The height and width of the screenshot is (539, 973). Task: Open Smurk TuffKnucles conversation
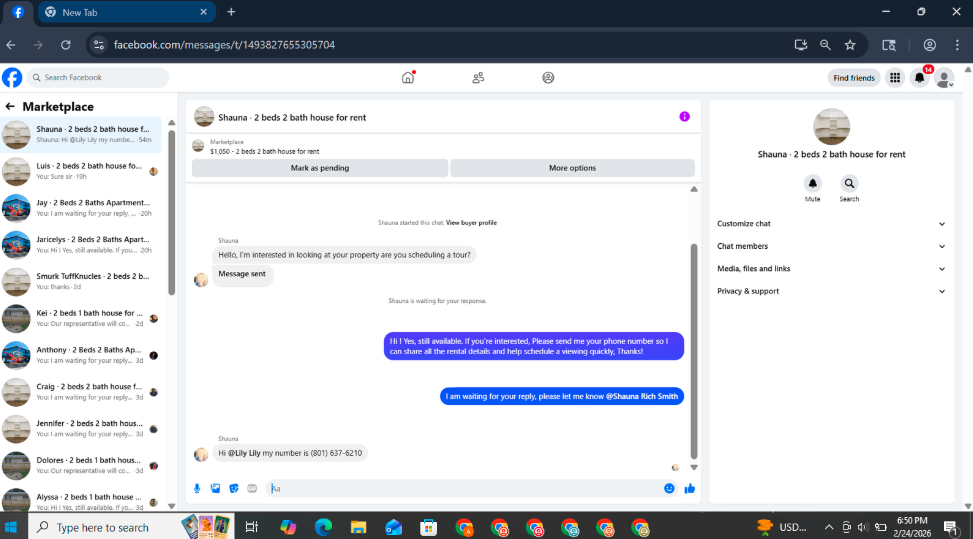click(81, 282)
